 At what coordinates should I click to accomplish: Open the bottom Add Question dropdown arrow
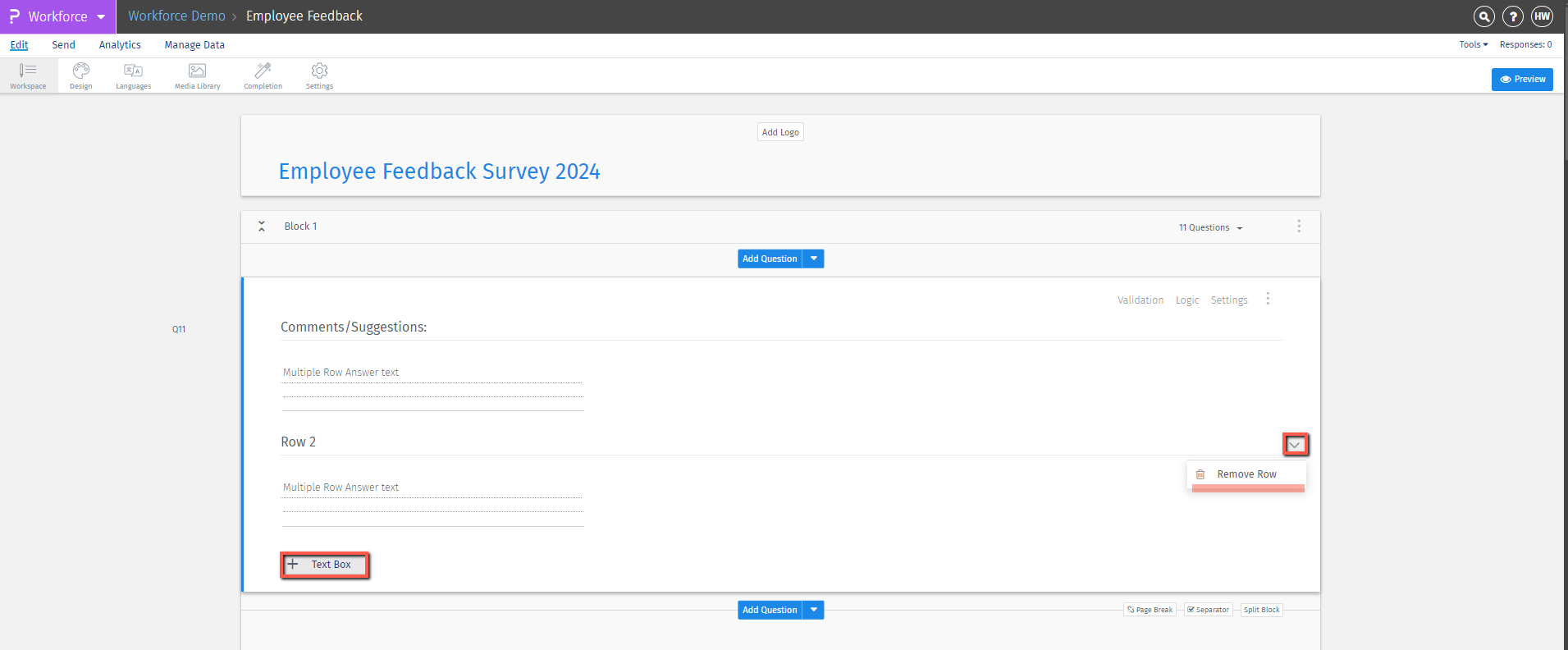(x=813, y=610)
